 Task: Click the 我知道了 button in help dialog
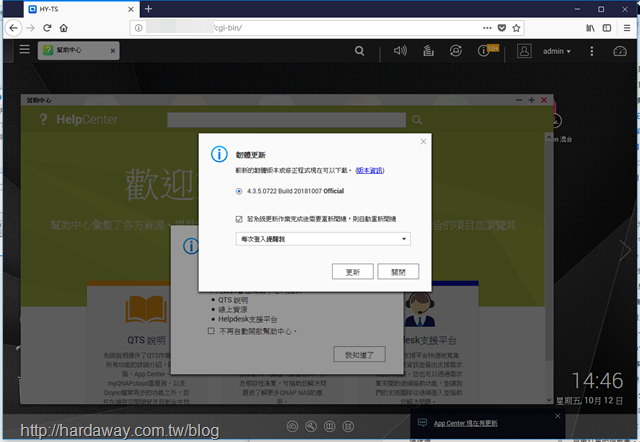coord(359,355)
